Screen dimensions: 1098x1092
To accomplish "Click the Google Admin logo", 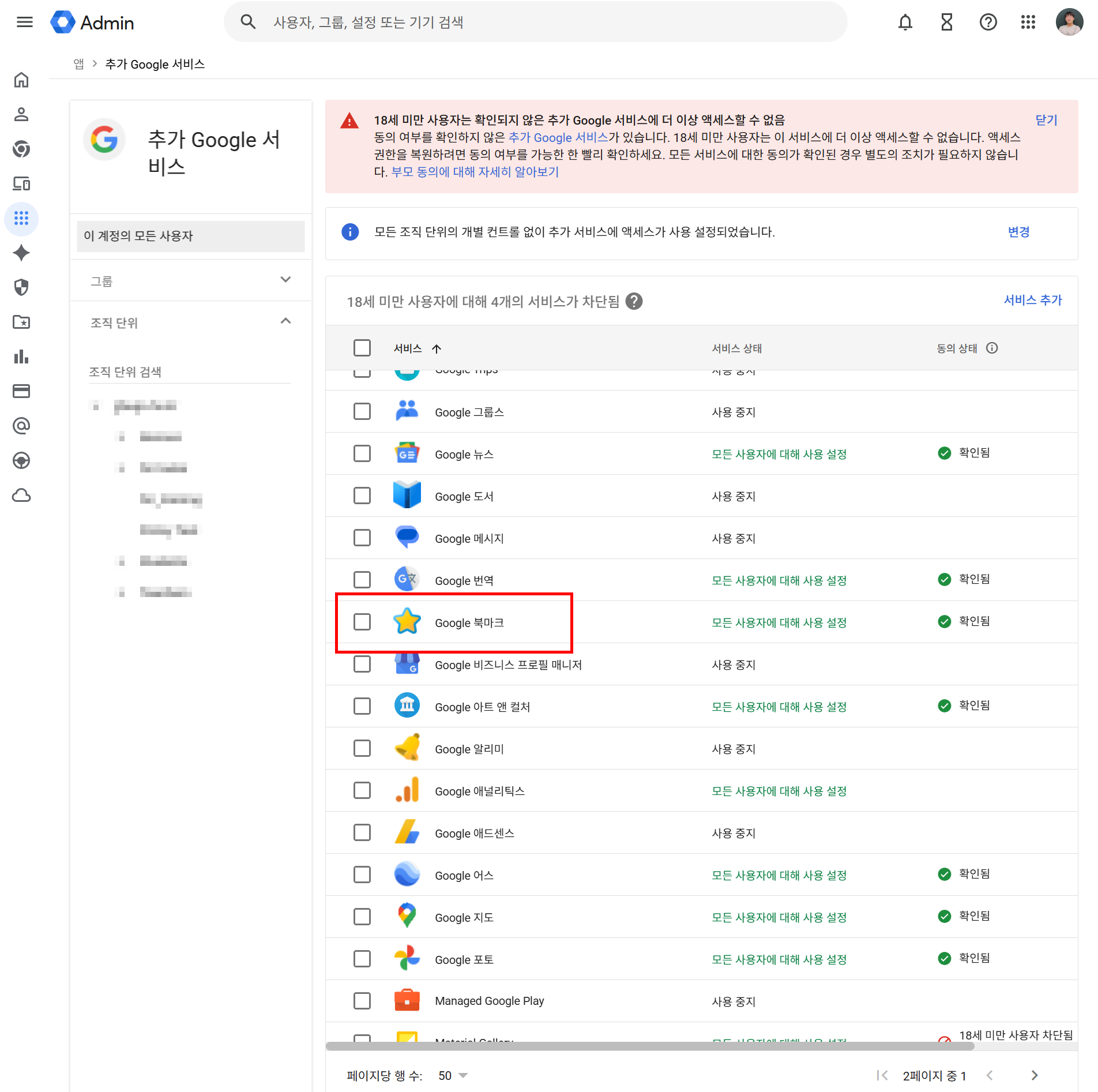I will (92, 22).
